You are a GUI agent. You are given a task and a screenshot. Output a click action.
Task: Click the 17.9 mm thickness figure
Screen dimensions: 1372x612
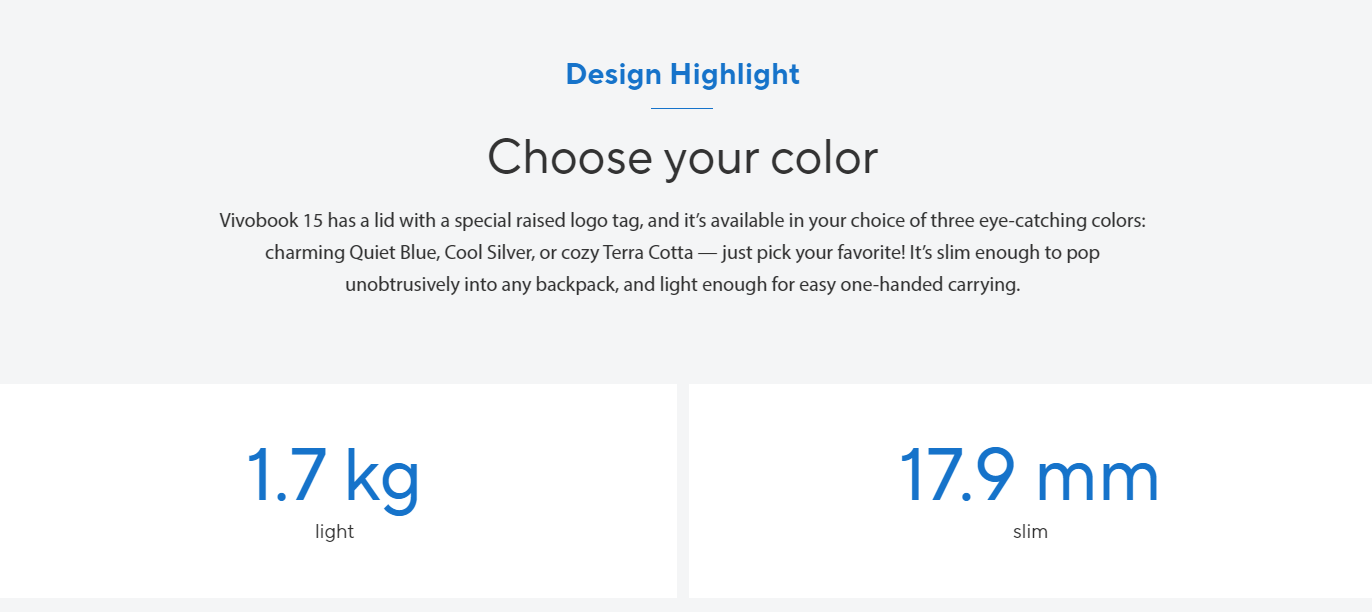(1030, 474)
